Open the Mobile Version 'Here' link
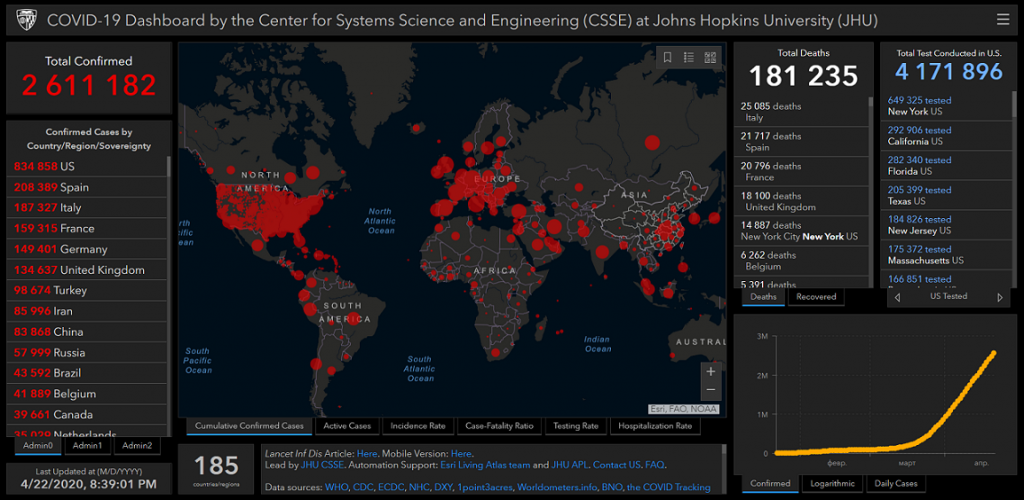The height and width of the screenshot is (500, 1024). click(x=461, y=454)
